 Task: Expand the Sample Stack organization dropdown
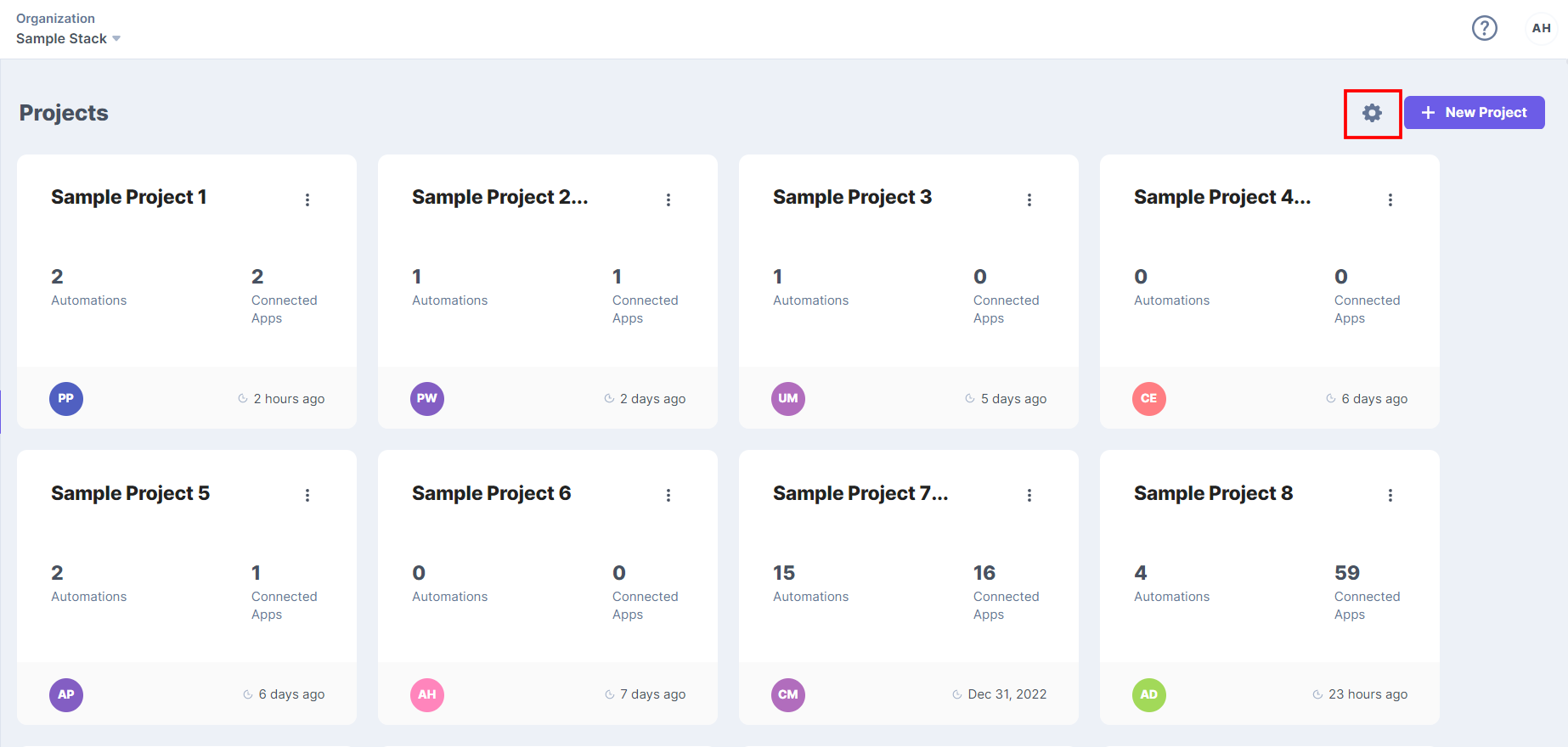coord(69,39)
